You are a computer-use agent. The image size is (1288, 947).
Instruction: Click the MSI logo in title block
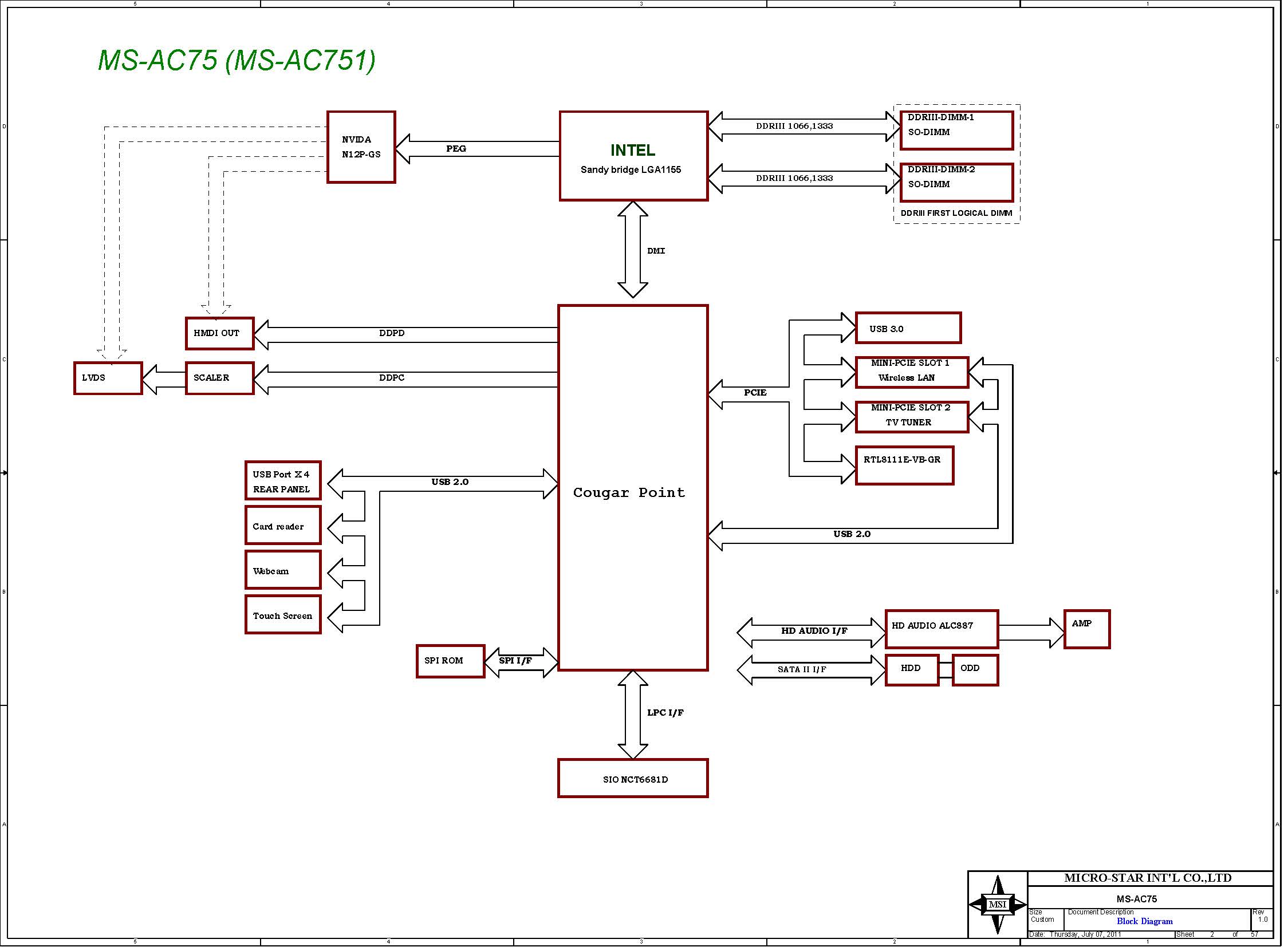[x=997, y=905]
